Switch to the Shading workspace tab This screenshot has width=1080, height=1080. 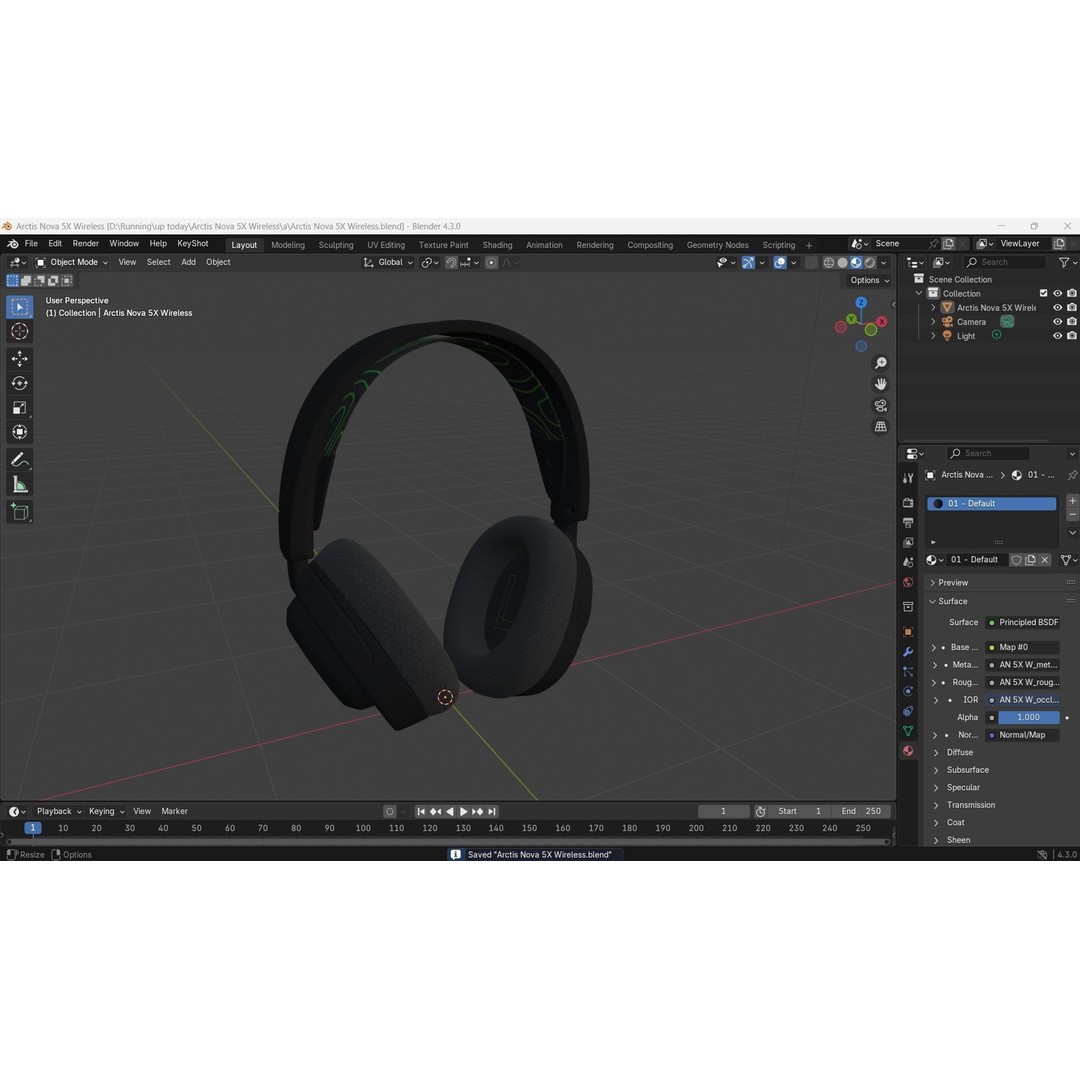497,245
